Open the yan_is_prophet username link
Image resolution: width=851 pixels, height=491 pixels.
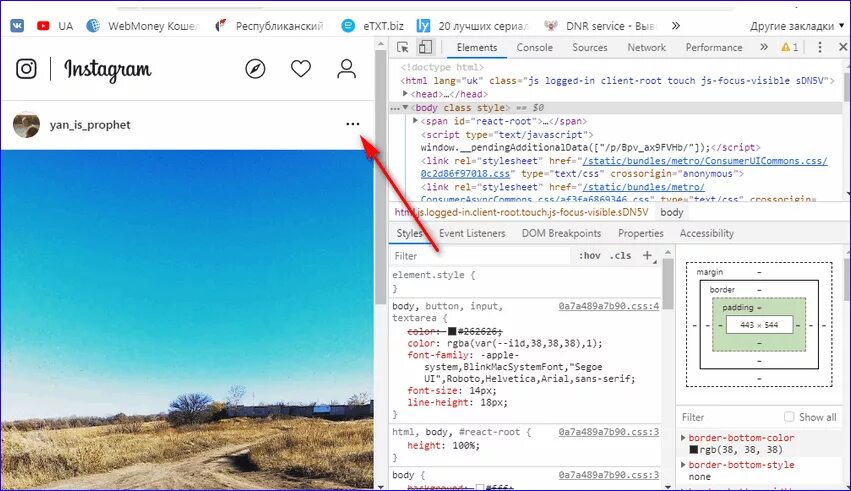click(x=90, y=125)
